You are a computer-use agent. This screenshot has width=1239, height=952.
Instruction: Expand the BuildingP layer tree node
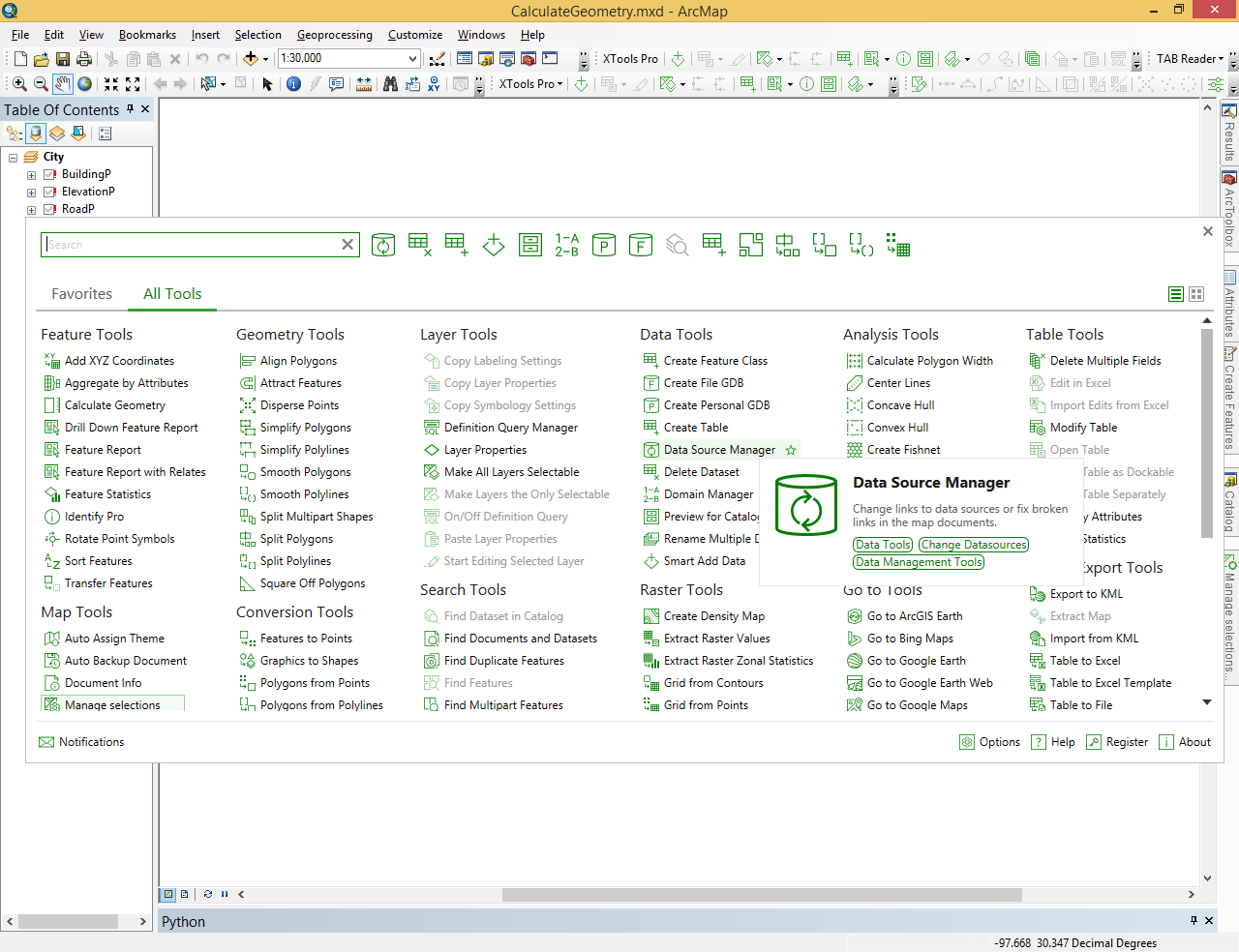pos(31,175)
